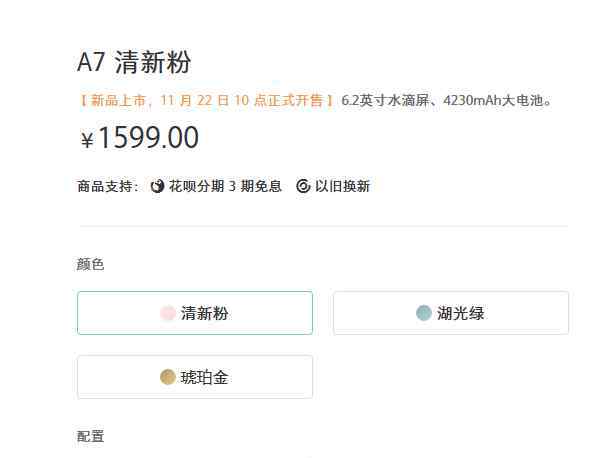
Task: Click the 花呗 logo icon
Action: tap(157, 186)
